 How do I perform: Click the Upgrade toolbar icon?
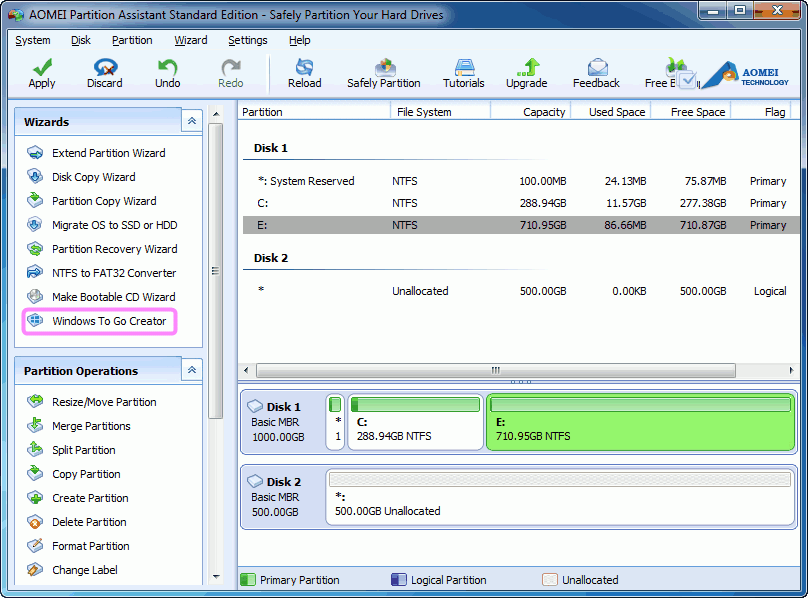point(527,68)
